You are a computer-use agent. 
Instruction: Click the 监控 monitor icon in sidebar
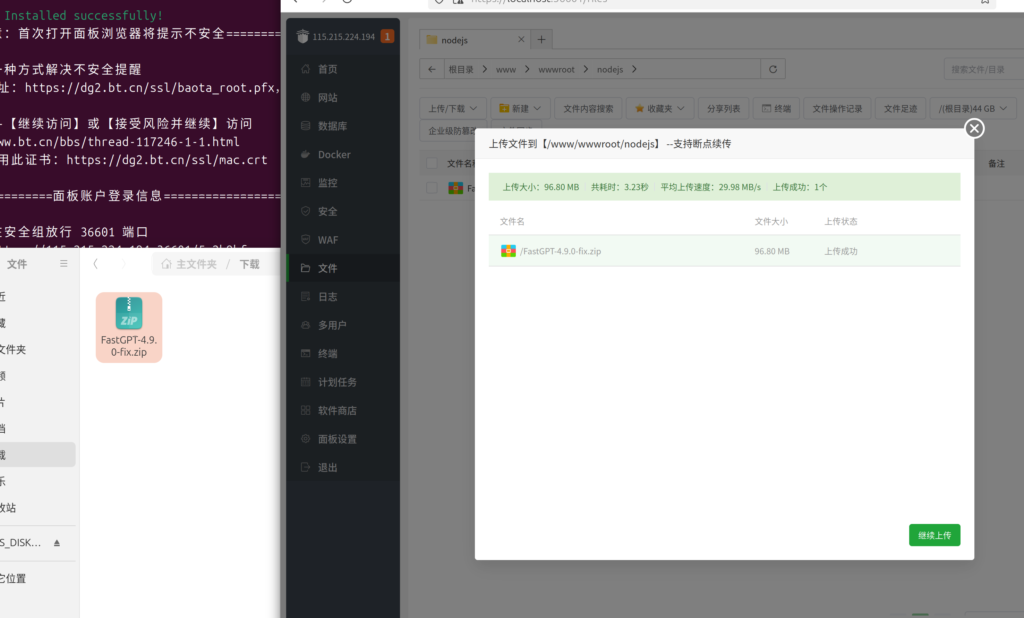305,183
